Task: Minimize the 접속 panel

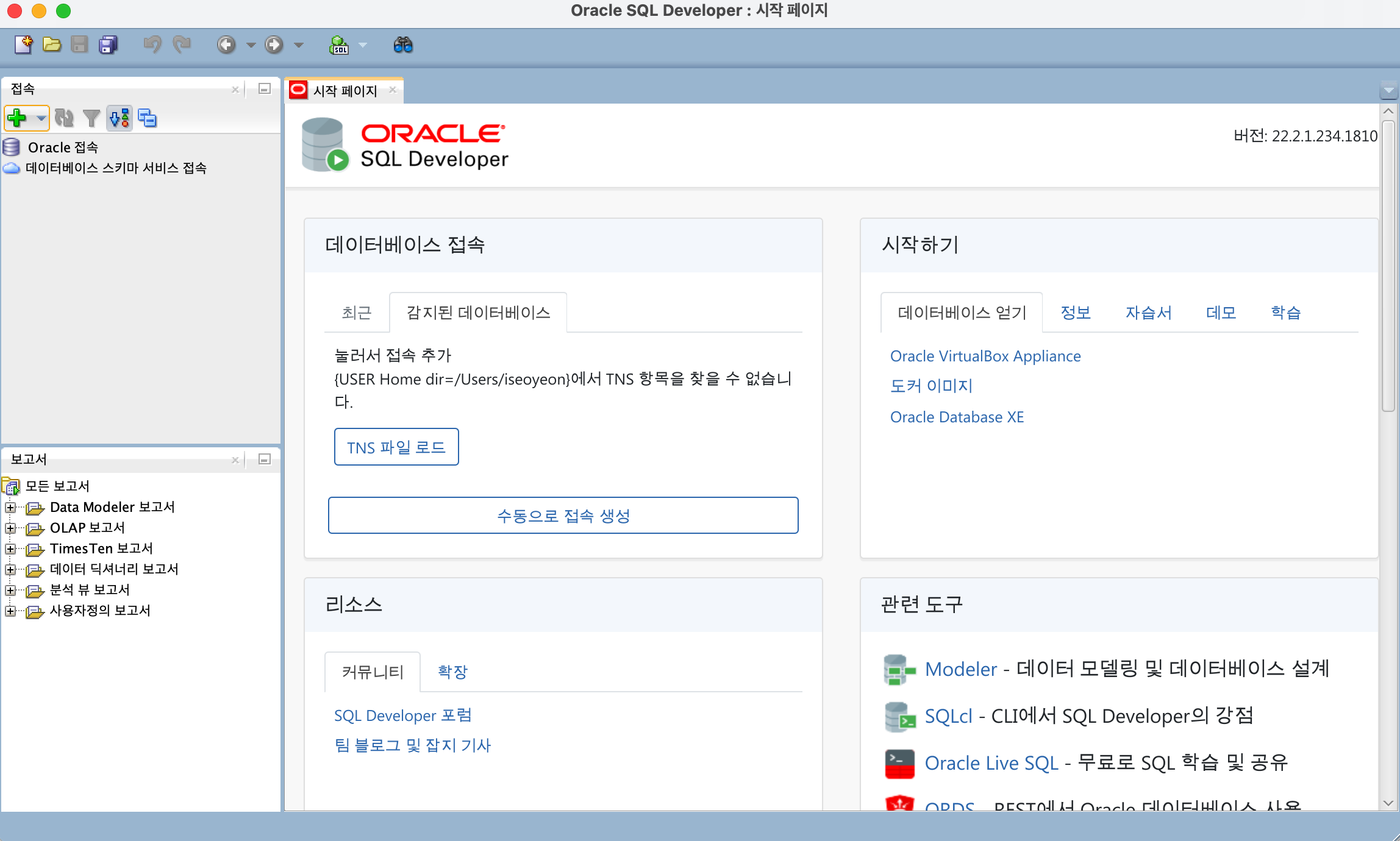Action: [x=265, y=89]
